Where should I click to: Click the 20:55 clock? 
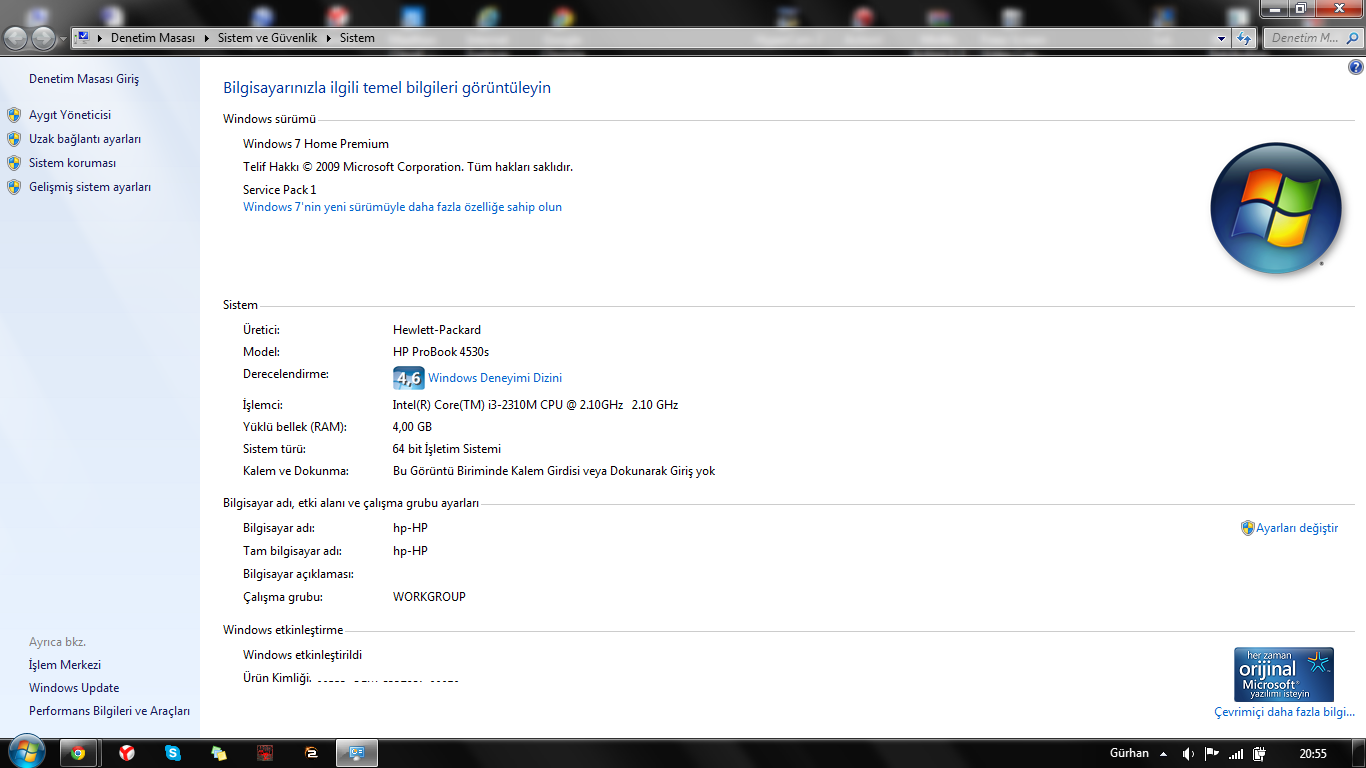pyautogui.click(x=1313, y=754)
